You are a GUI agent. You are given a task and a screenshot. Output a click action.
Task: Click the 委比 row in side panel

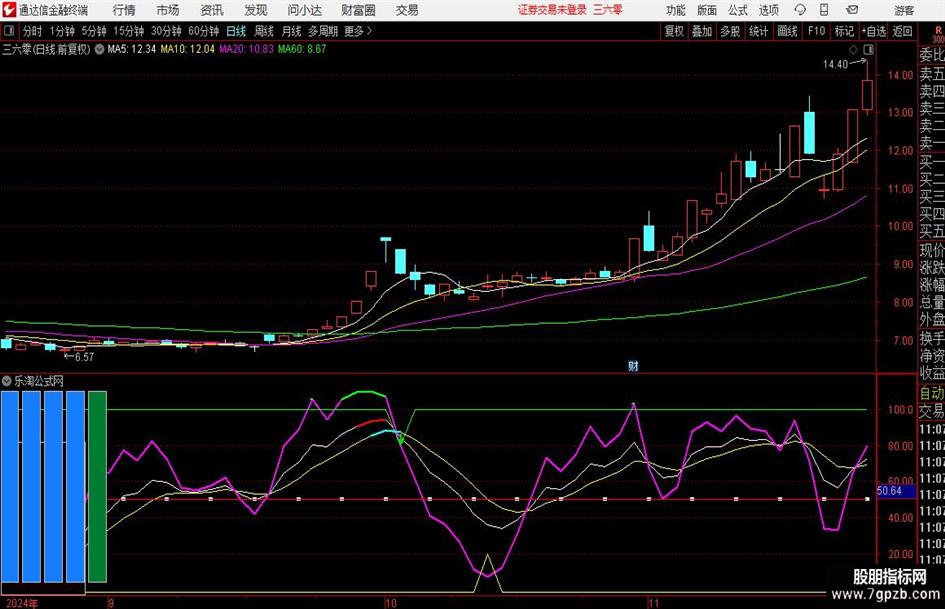932,55
